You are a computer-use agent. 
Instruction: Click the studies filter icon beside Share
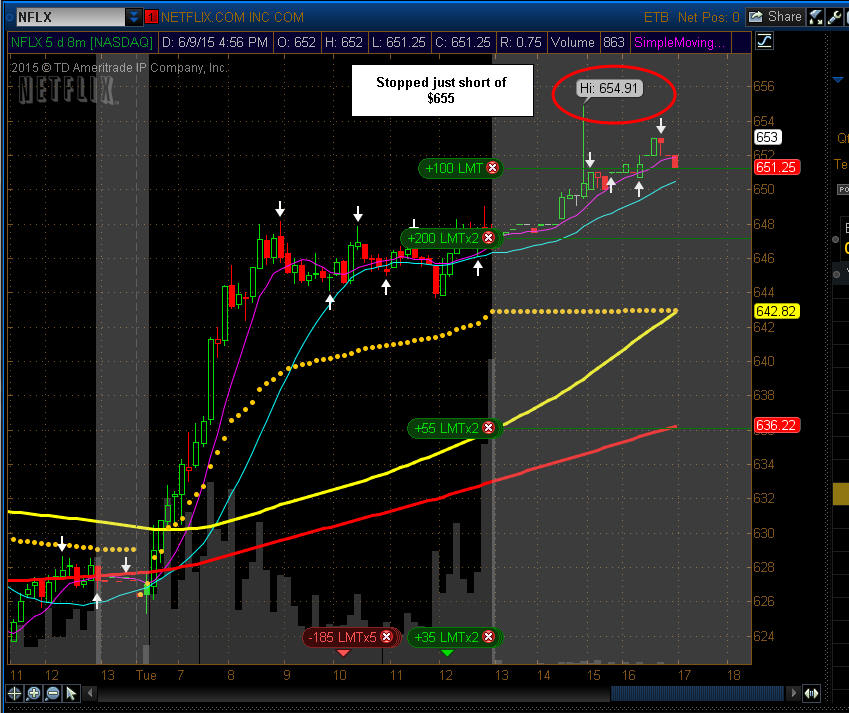pos(815,17)
